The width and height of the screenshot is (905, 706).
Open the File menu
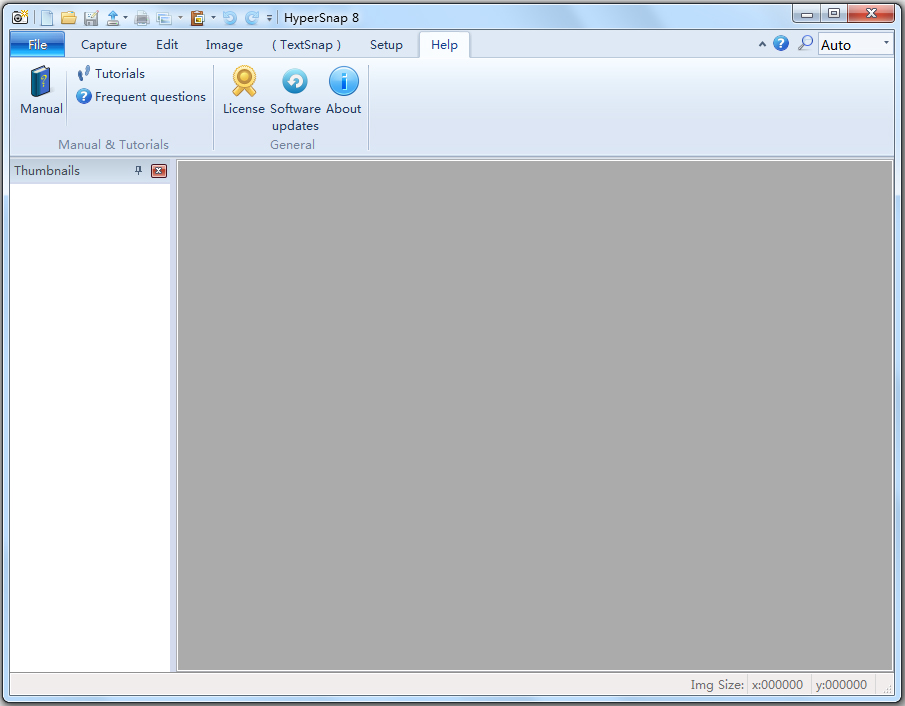pos(38,44)
